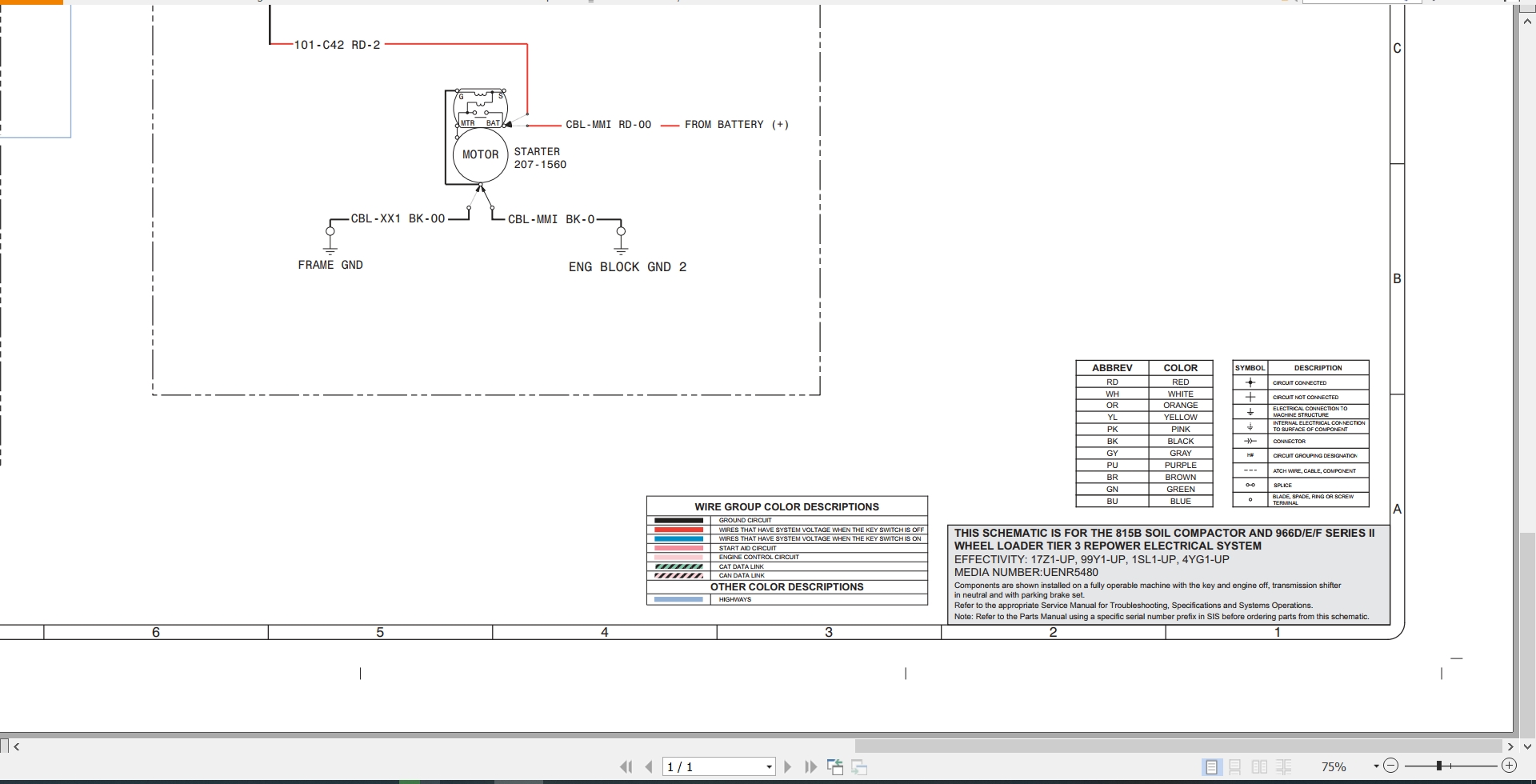Go to the first page

[626, 766]
